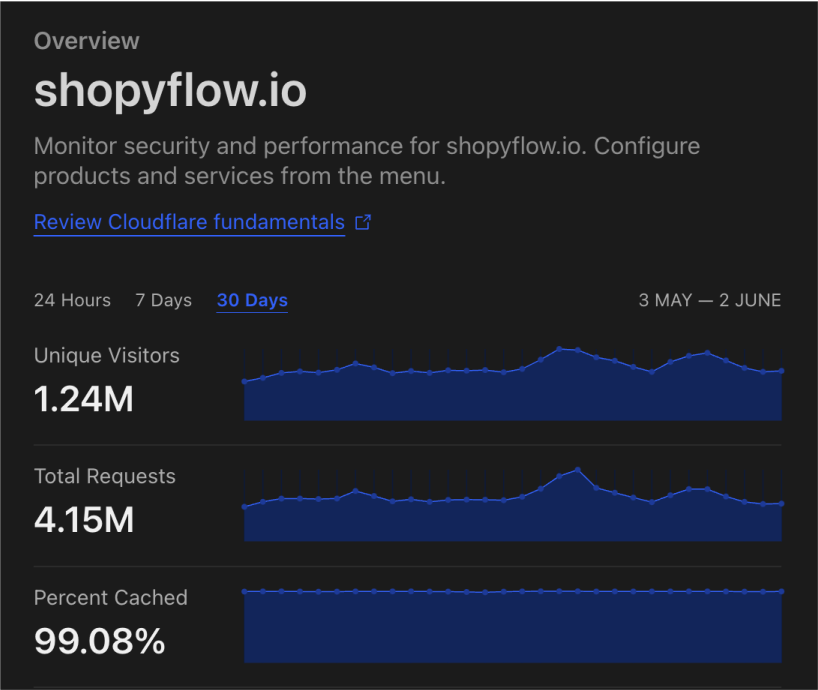Click the Overview breadcrumb text
The height and width of the screenshot is (690, 818).
tap(87, 41)
